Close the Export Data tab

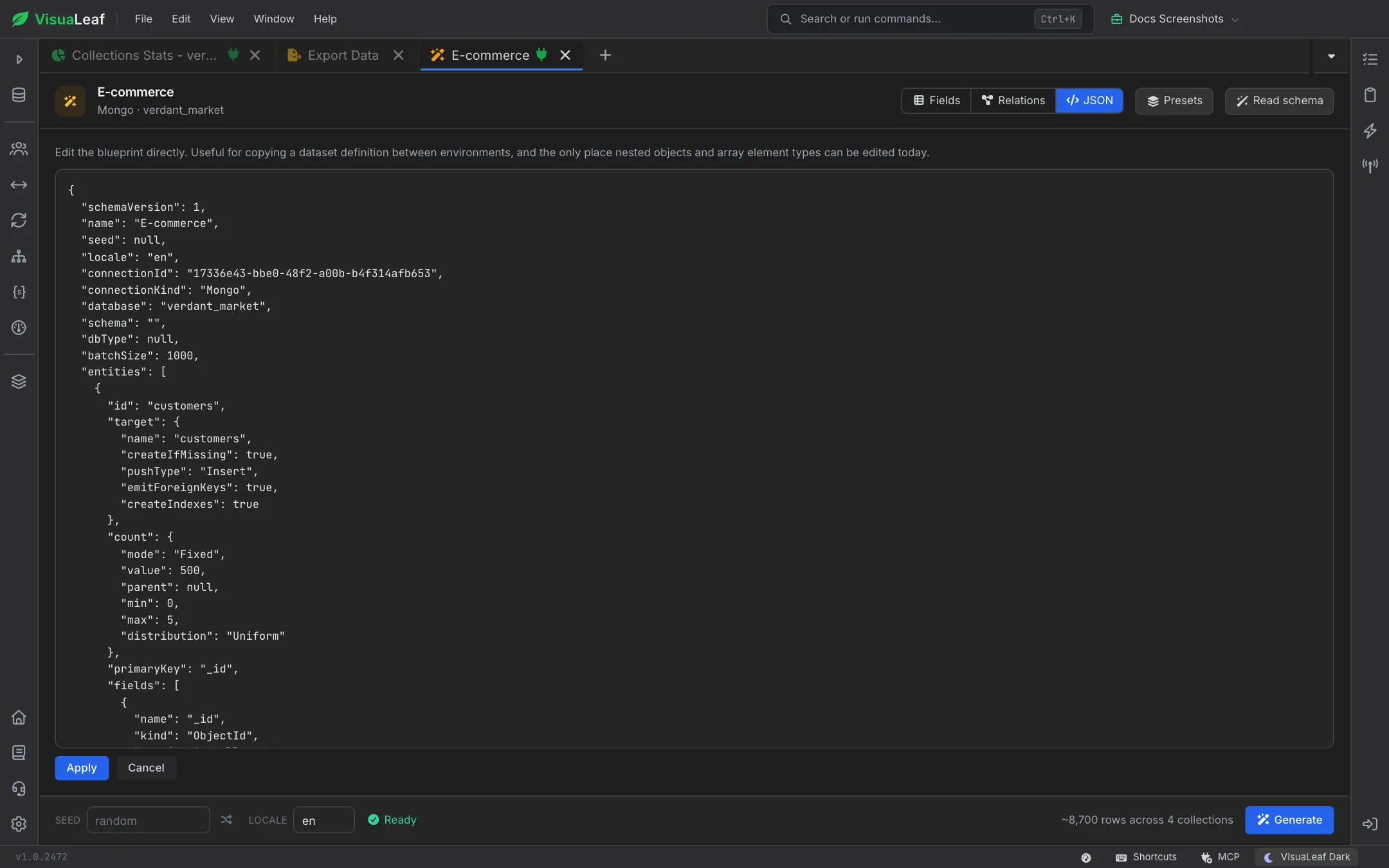pos(399,55)
